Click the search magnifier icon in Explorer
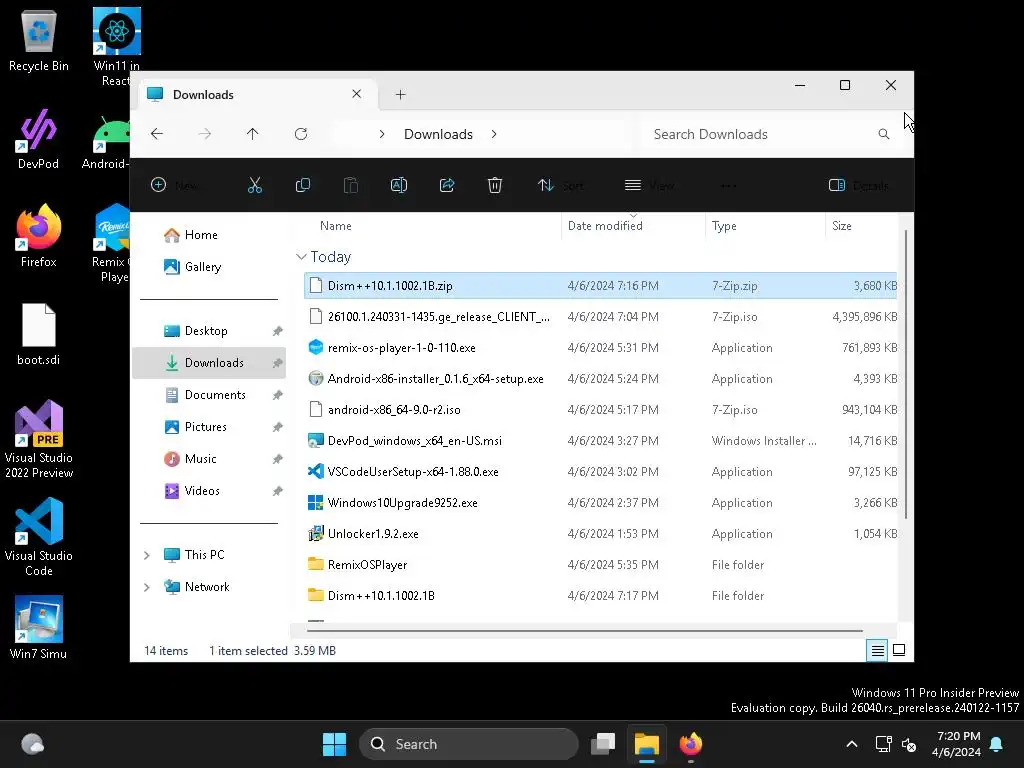1024x768 pixels. (x=884, y=134)
